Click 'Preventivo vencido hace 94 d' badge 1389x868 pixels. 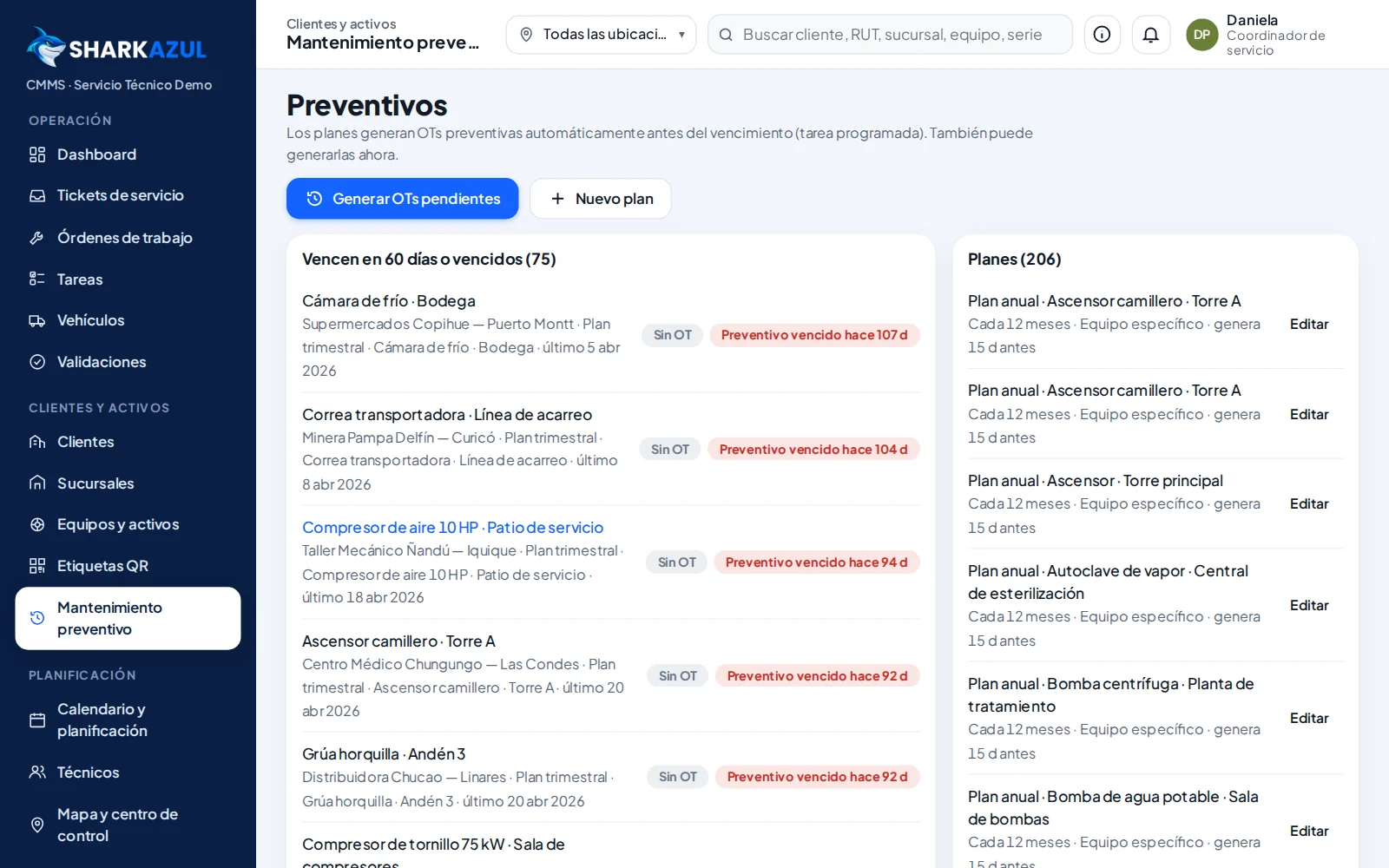(x=817, y=562)
